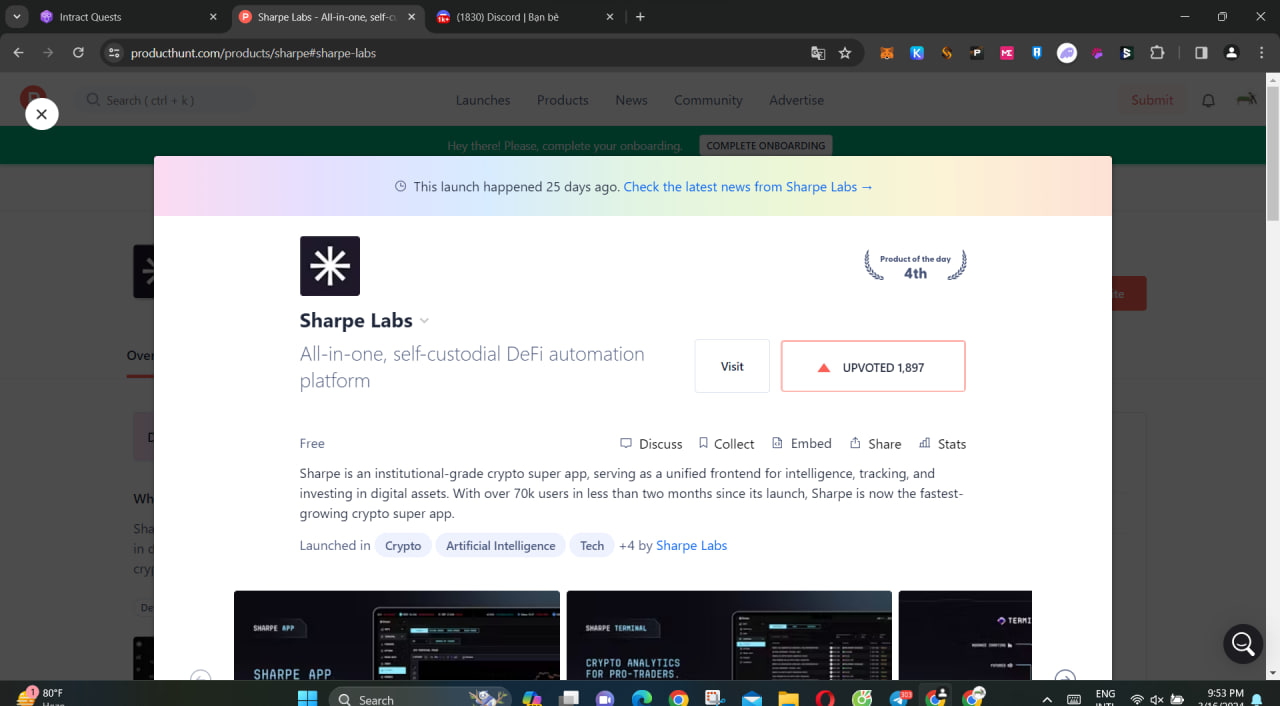Show next gallery image with right arrow

click(x=1065, y=678)
